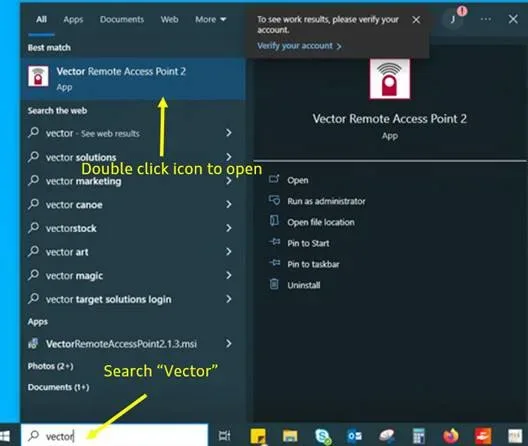The image size is (528, 446).
Task: Open Sticky Notes on the taskbar
Action: pos(258,436)
